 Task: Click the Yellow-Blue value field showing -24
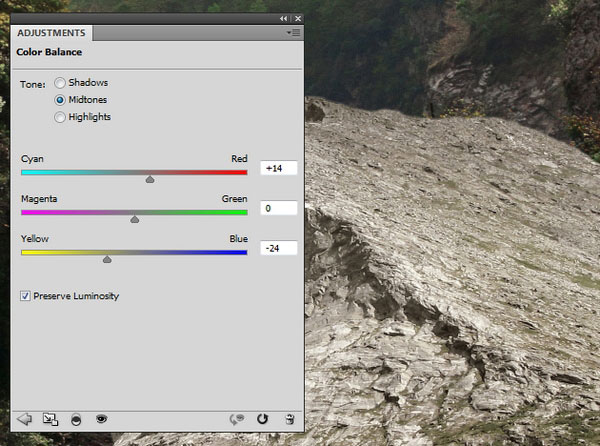pos(279,248)
